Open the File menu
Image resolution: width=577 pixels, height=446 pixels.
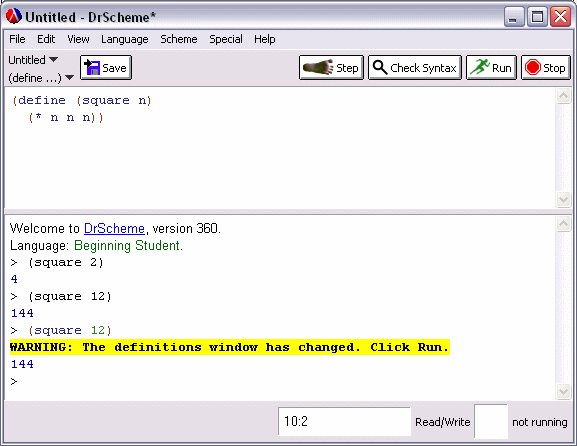point(17,39)
